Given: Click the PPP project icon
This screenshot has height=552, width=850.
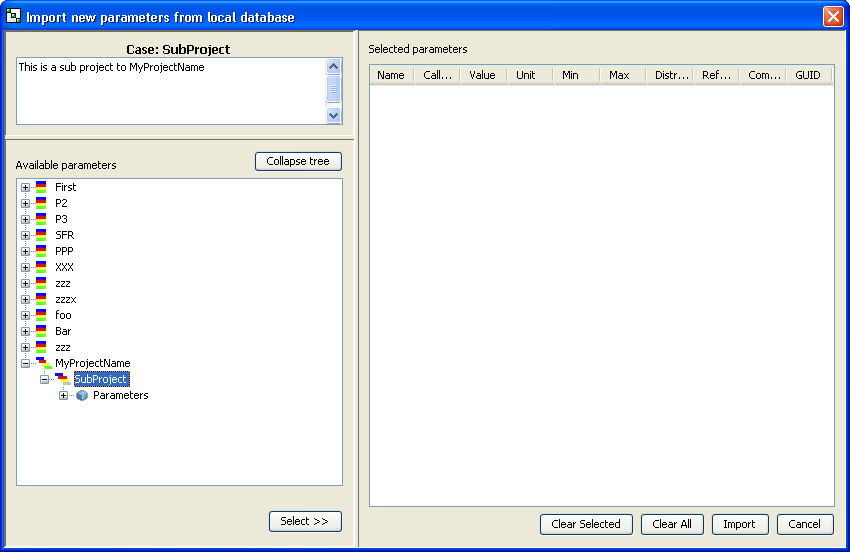Looking at the screenshot, I should (x=41, y=251).
